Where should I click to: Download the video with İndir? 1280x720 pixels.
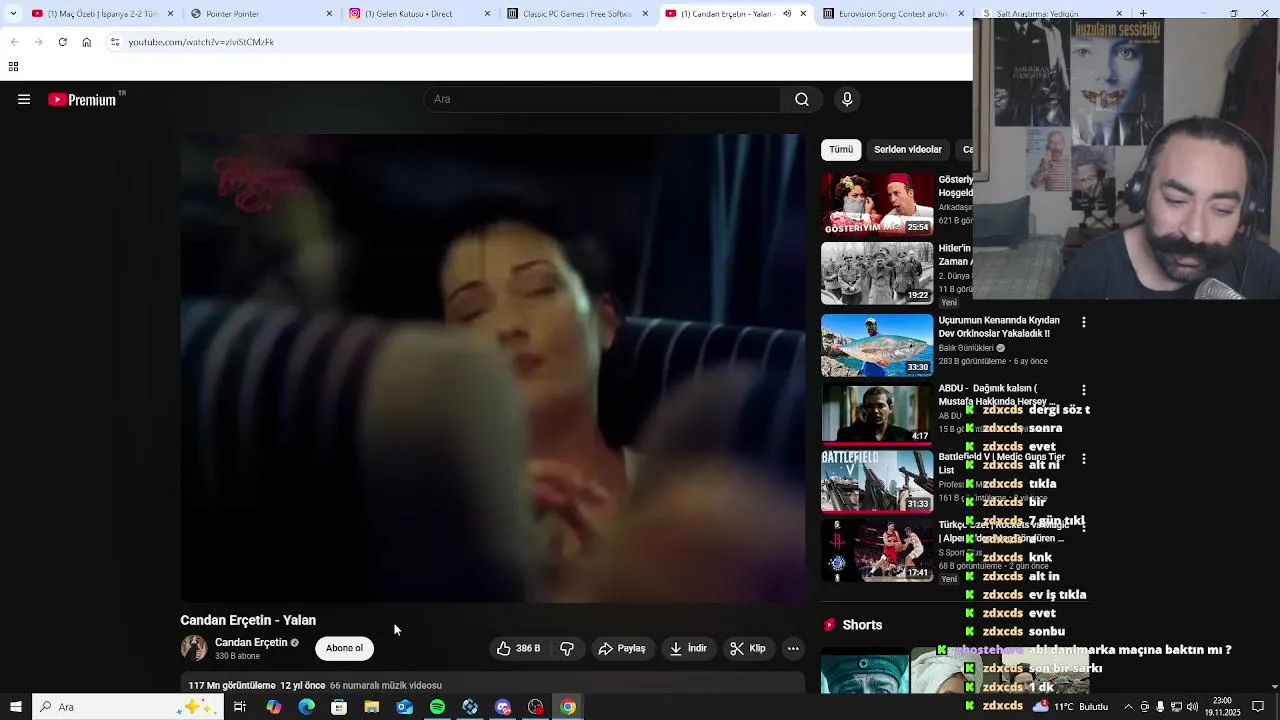[x=689, y=648]
